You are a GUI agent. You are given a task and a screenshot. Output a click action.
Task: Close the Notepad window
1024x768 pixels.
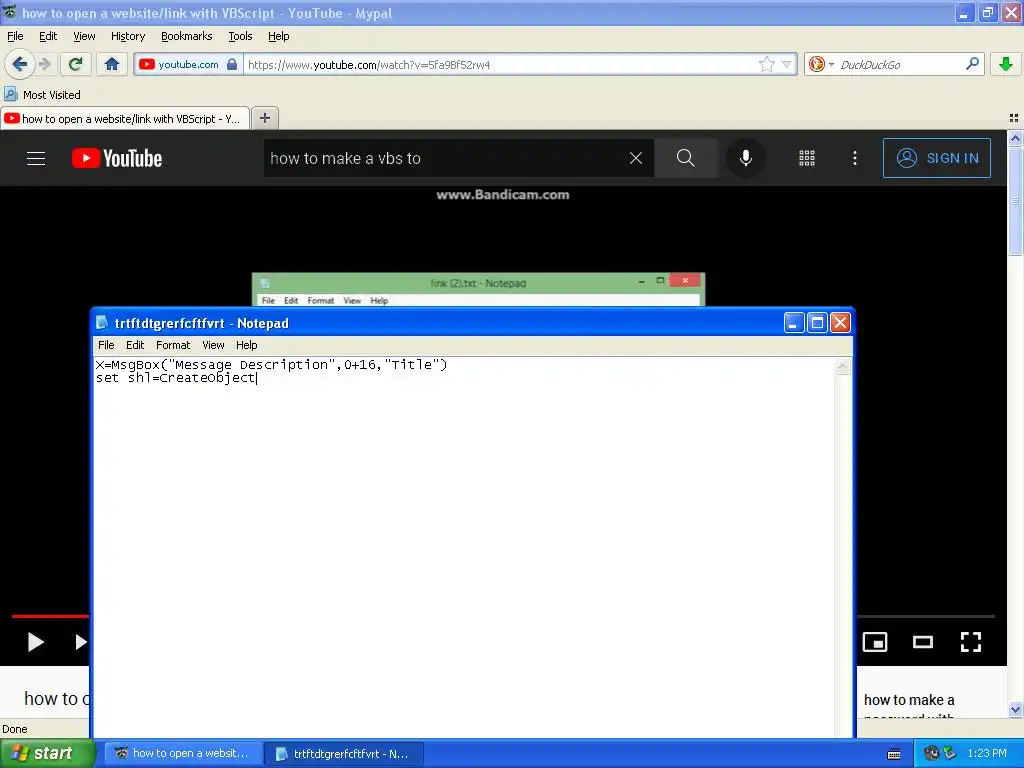[840, 323]
